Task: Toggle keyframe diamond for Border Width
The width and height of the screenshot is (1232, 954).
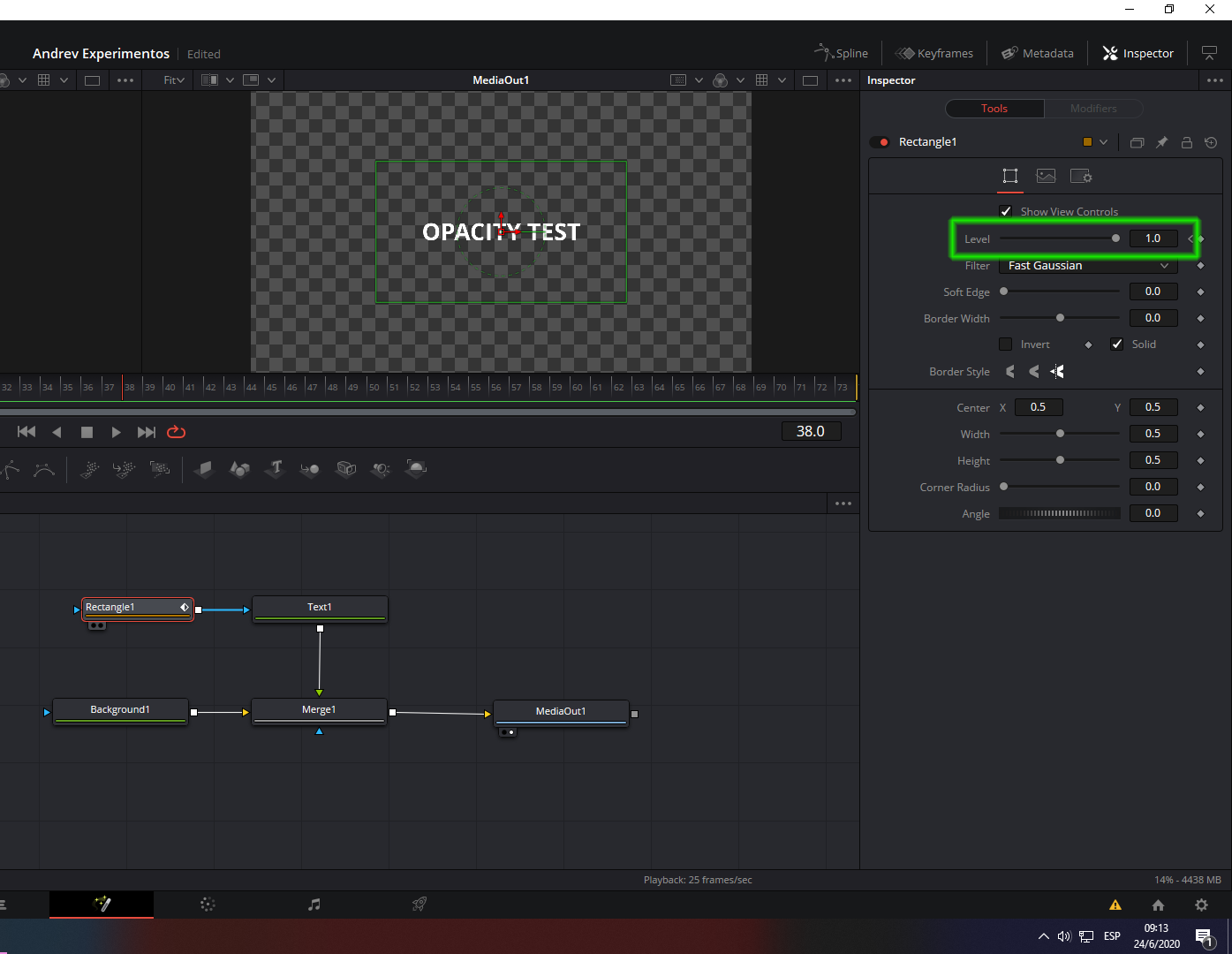Action: coord(1200,318)
